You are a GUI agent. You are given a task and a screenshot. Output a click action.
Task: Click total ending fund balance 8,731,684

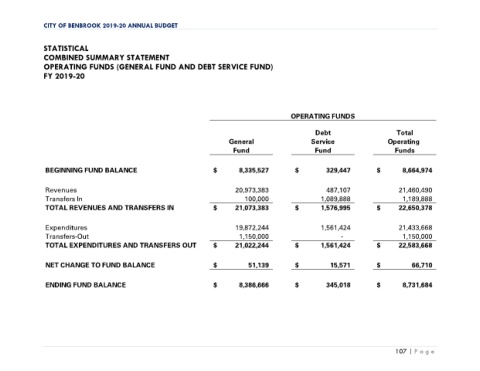(417, 285)
